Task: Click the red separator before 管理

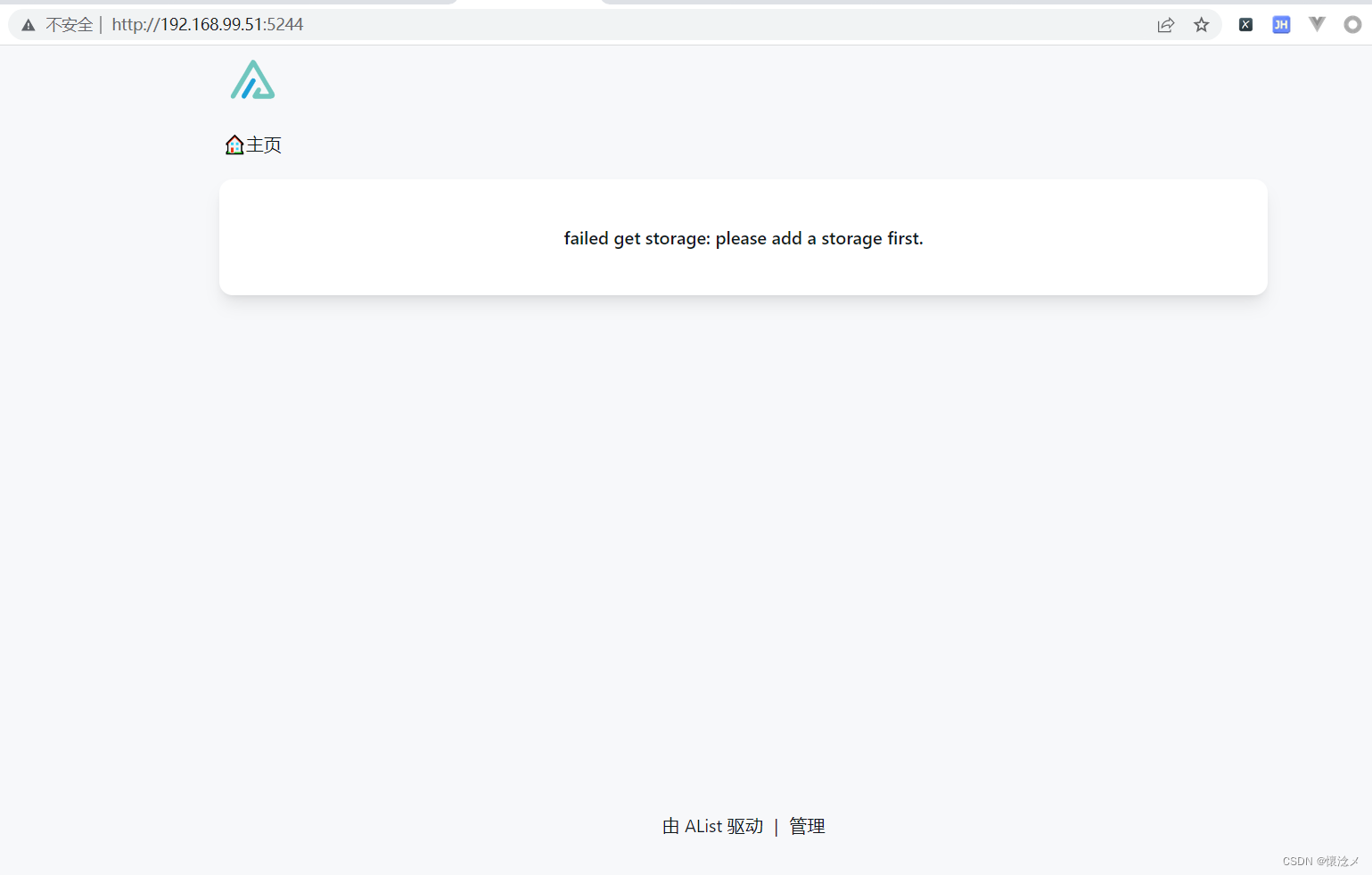Action: pos(776,827)
